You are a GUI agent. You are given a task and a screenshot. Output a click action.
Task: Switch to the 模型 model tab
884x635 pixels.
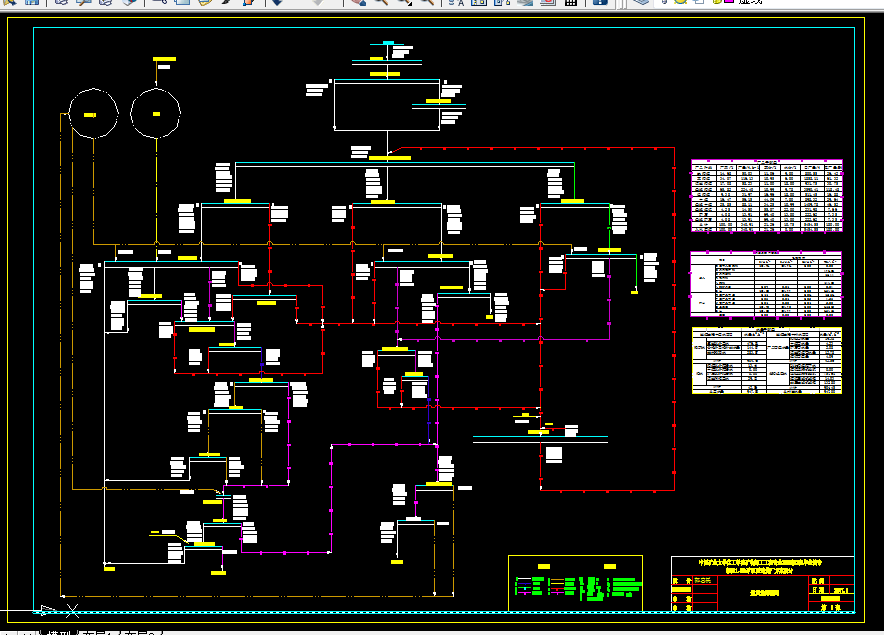click(59, 632)
